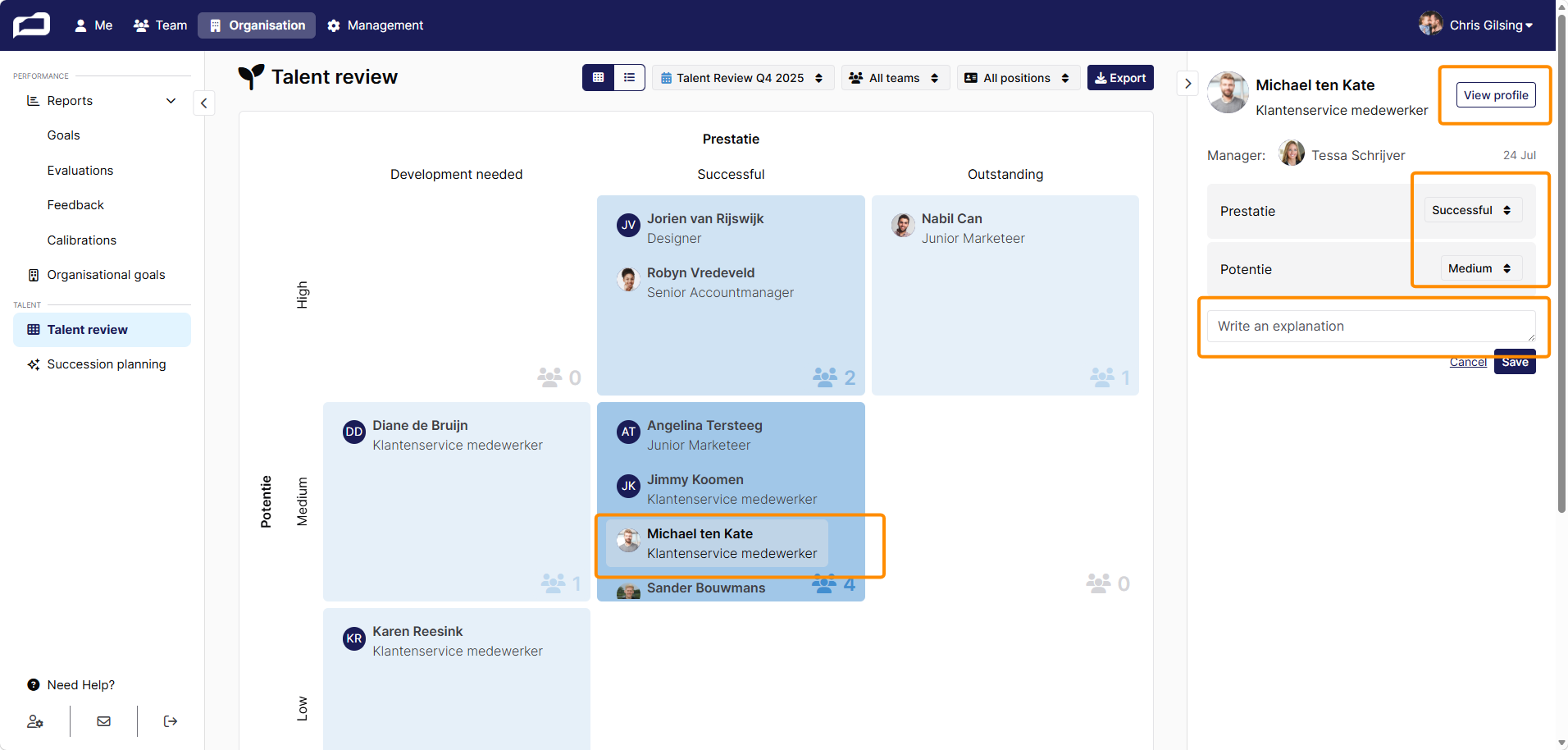Select Michael ten Kate card in grid
Image resolution: width=1568 pixels, height=750 pixels.
[x=718, y=543]
